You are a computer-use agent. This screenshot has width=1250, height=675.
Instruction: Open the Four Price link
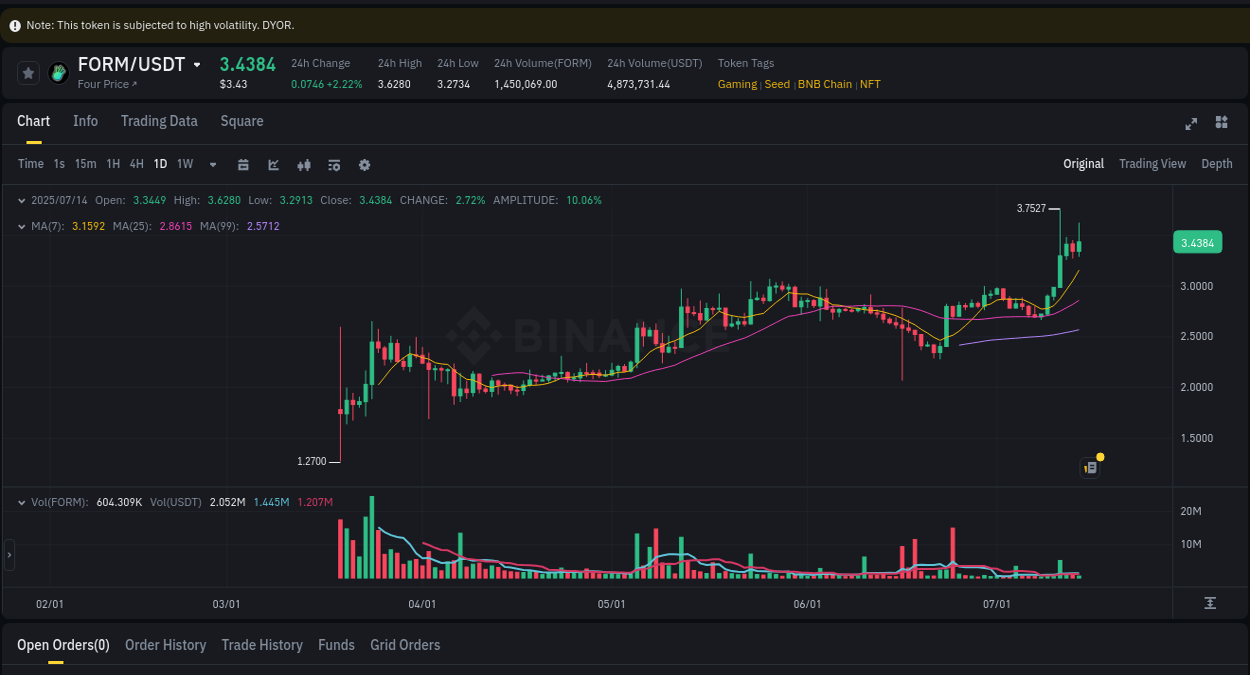(105, 84)
